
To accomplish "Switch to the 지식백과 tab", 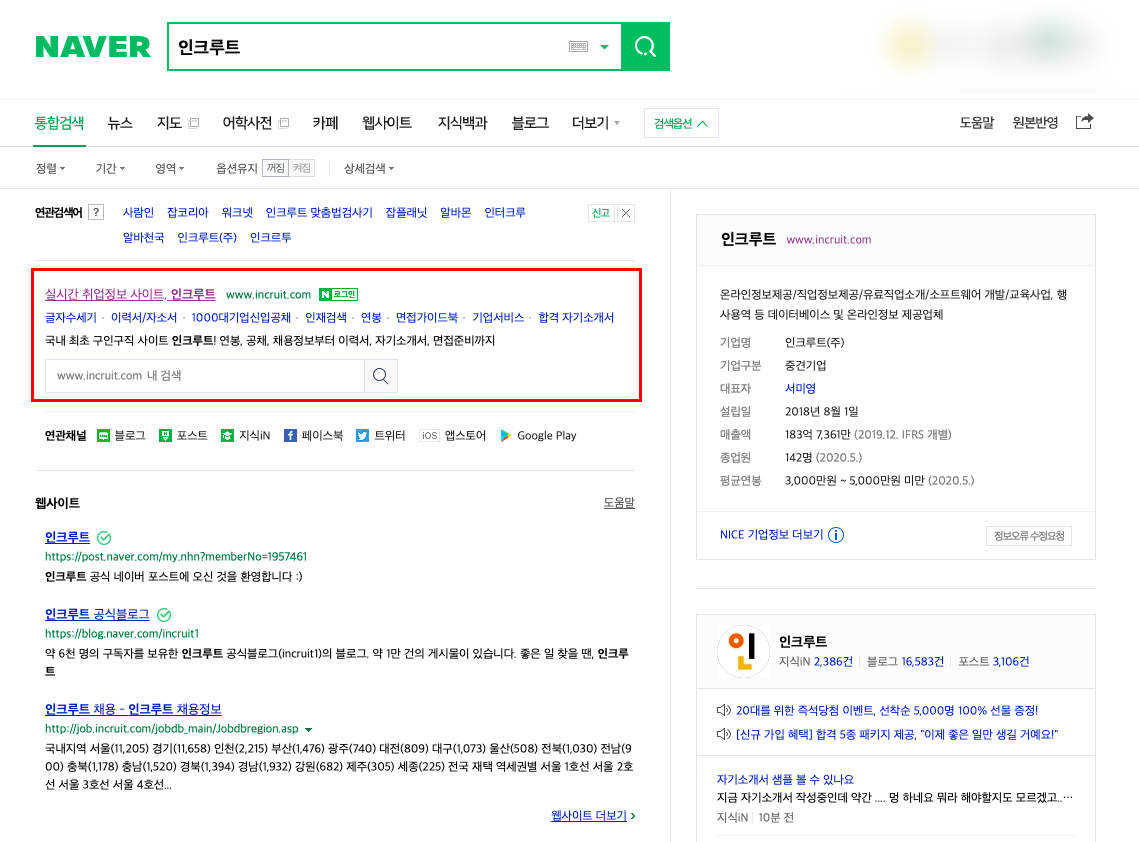I will pyautogui.click(x=462, y=123).
